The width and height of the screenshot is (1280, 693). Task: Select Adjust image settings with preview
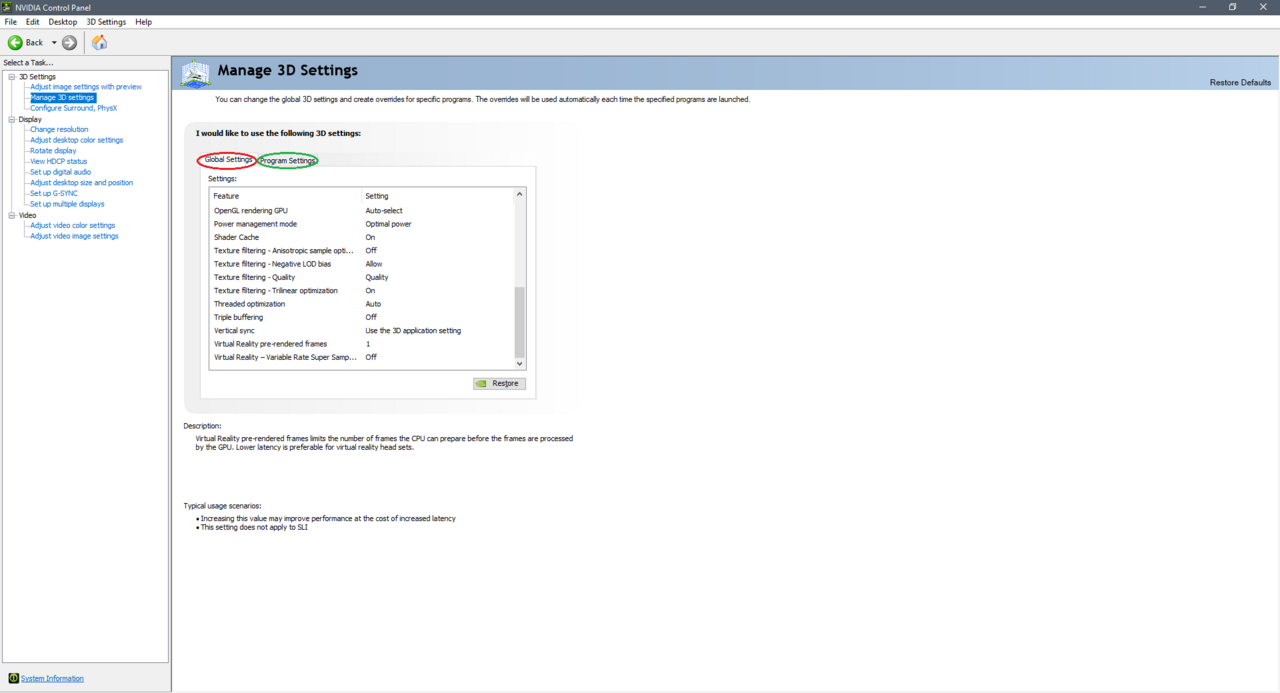click(x=86, y=87)
